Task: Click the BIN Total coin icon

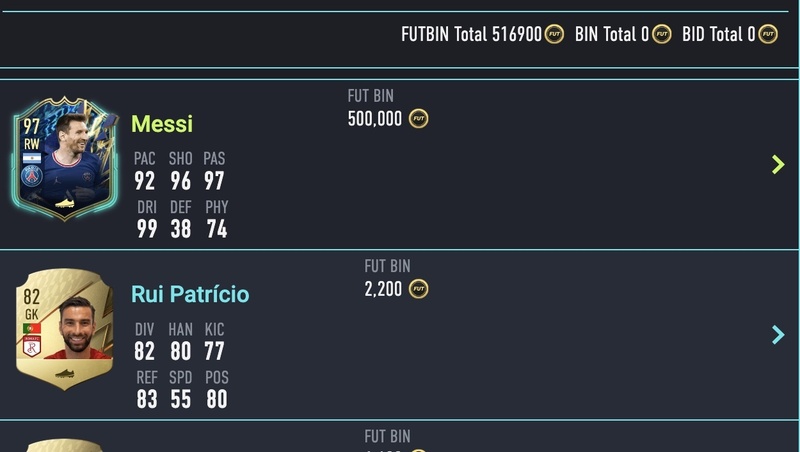Action: tap(662, 35)
